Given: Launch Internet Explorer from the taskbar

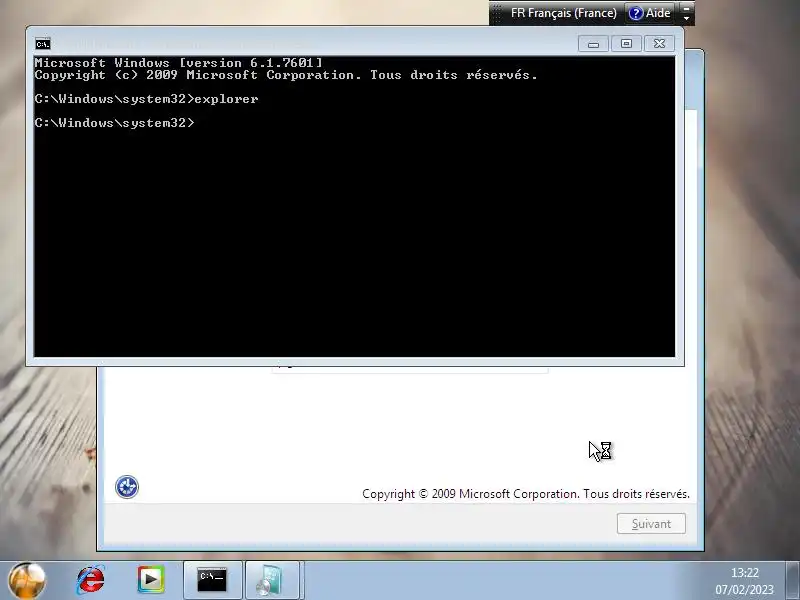Looking at the screenshot, I should [x=91, y=580].
